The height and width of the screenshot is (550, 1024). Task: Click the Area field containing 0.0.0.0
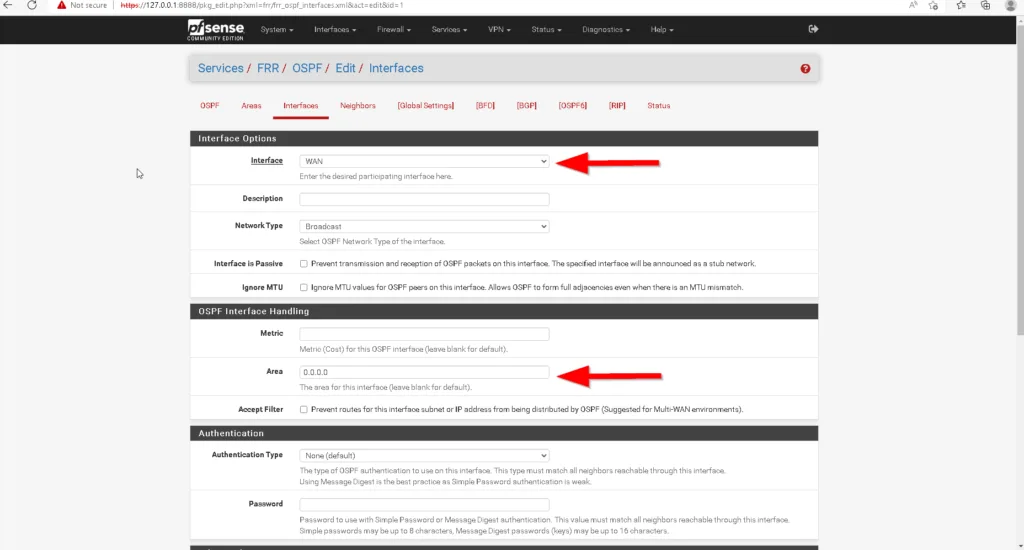pyautogui.click(x=424, y=372)
